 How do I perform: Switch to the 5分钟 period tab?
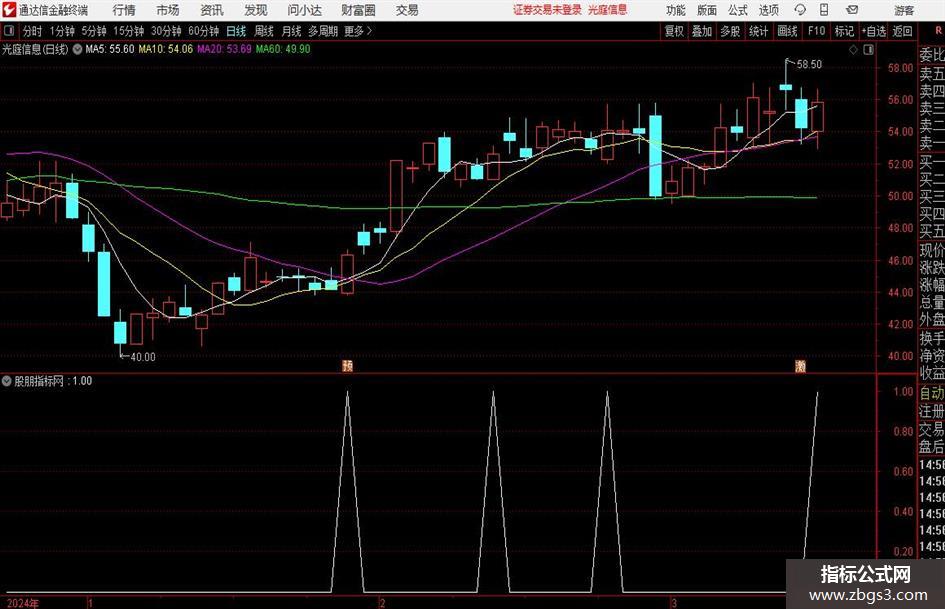(94, 31)
